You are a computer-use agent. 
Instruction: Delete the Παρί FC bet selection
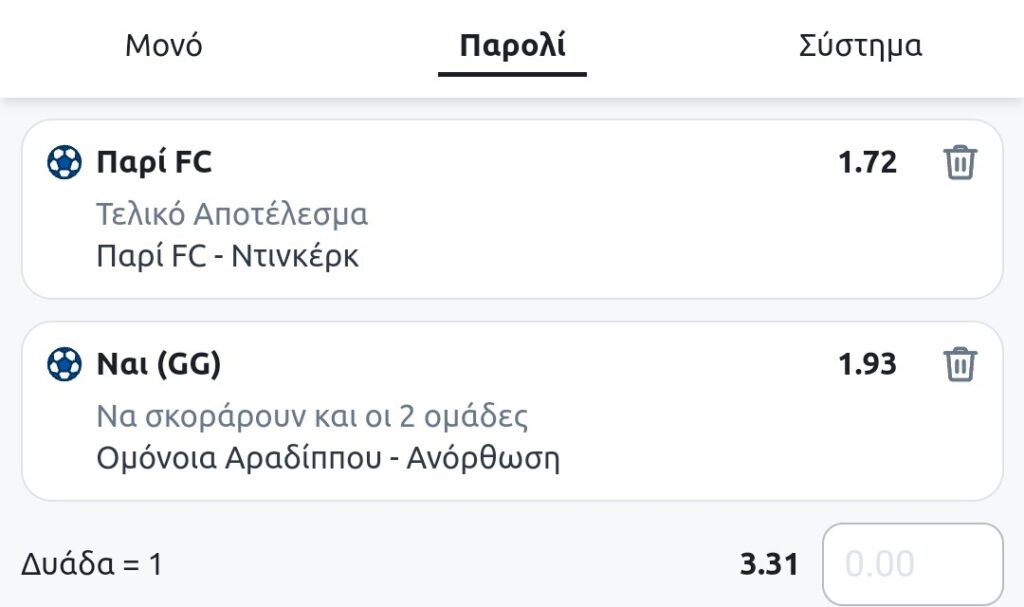(x=960, y=162)
